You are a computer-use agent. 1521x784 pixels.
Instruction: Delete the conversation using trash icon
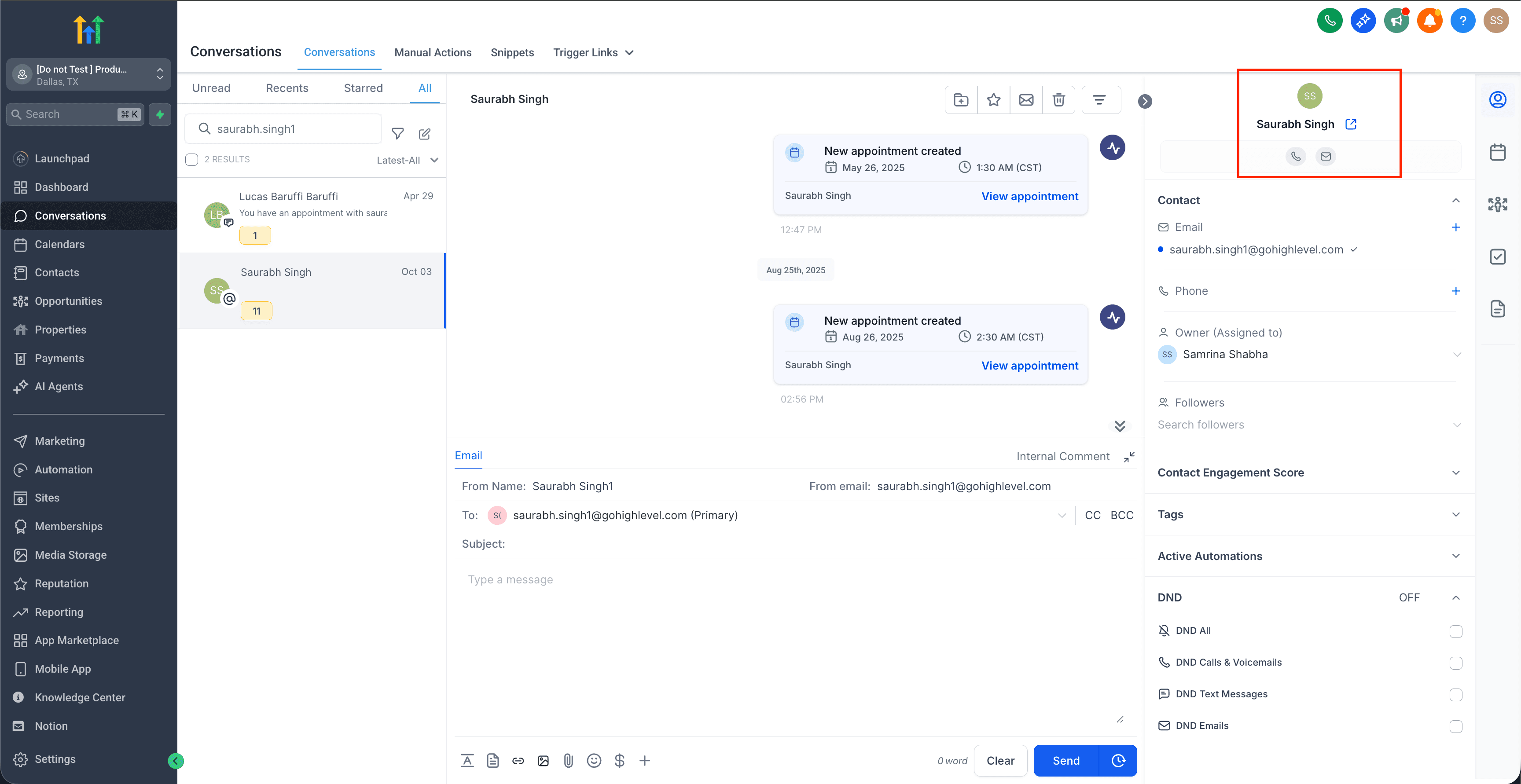tap(1059, 100)
